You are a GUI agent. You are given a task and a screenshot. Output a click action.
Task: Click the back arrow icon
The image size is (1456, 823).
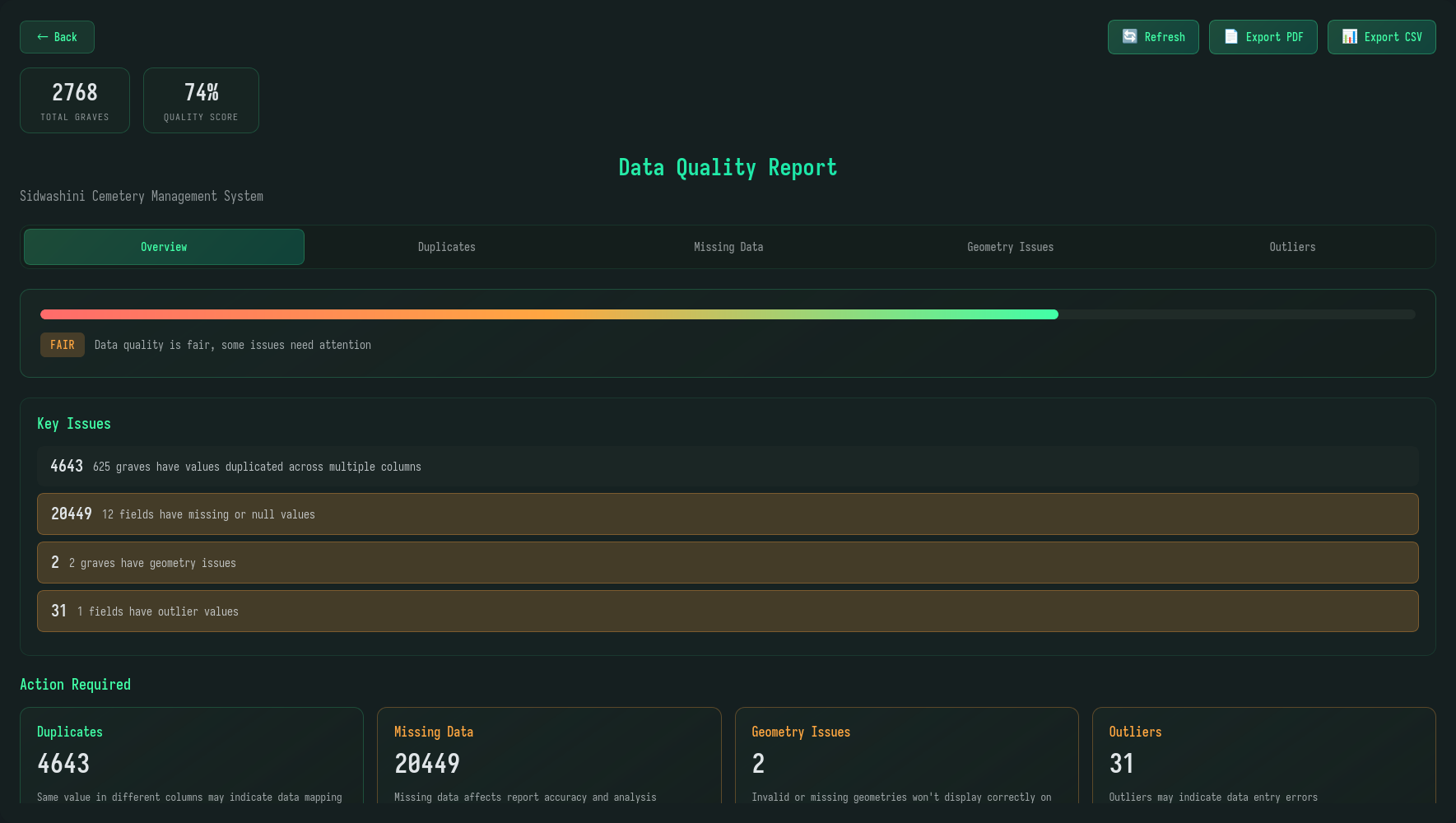pos(41,36)
